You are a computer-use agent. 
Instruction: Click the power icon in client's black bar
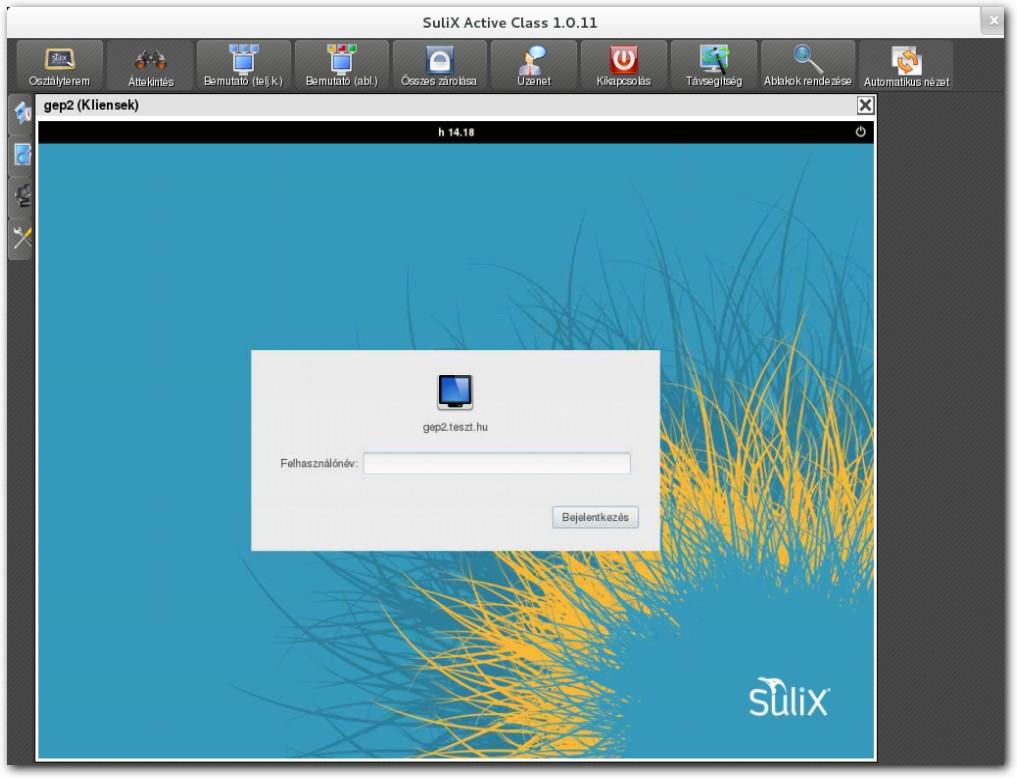tap(861, 132)
